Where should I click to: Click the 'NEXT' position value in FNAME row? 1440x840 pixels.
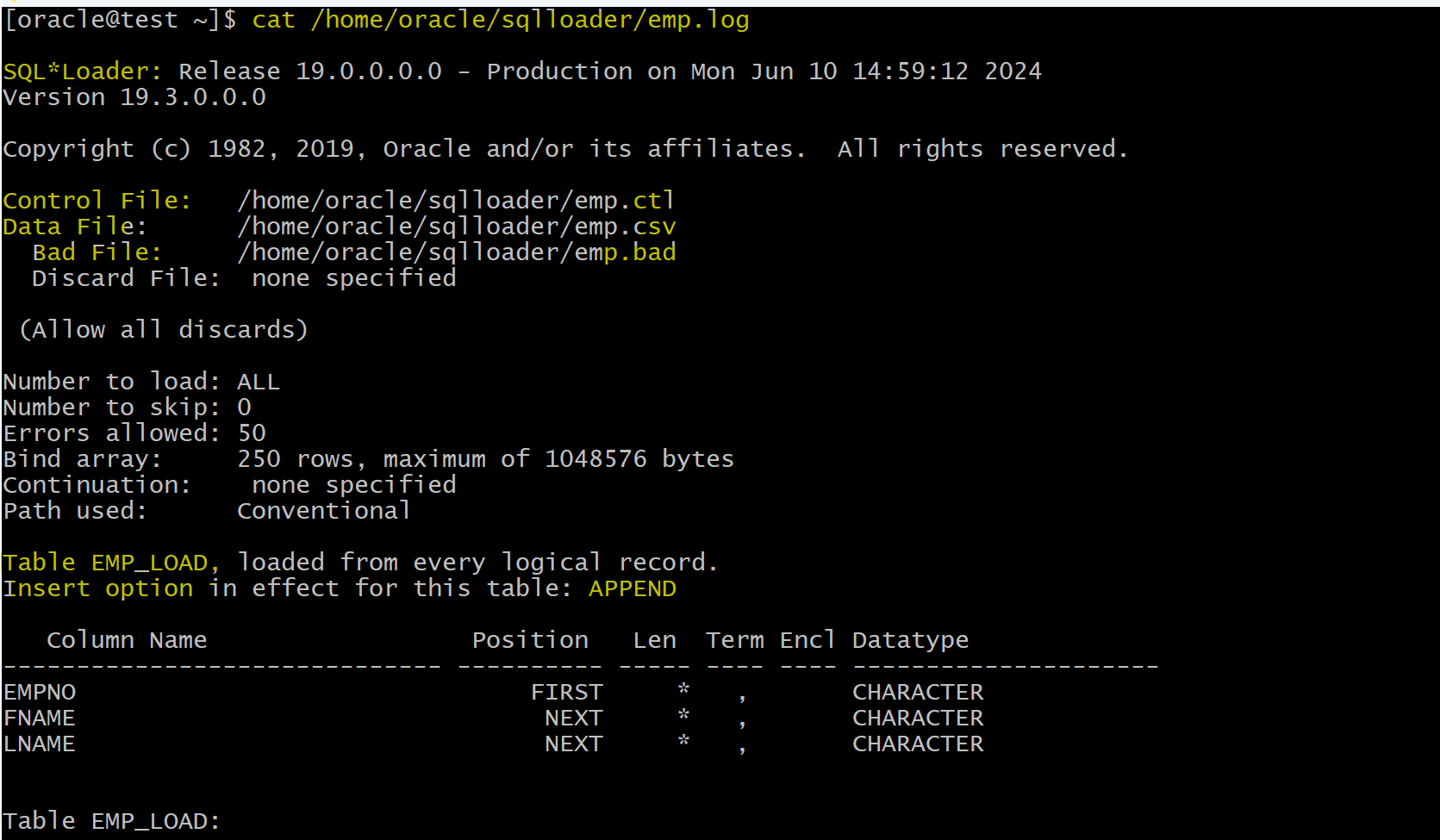[574, 718]
